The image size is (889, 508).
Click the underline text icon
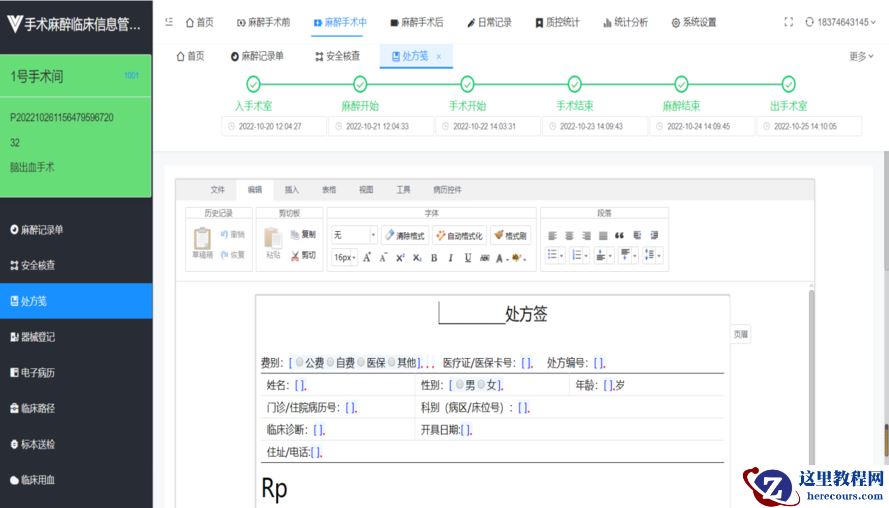467,258
